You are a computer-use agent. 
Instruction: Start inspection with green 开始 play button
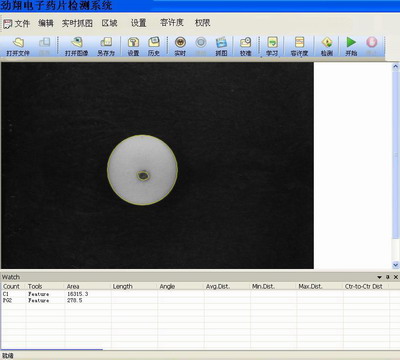point(351,46)
